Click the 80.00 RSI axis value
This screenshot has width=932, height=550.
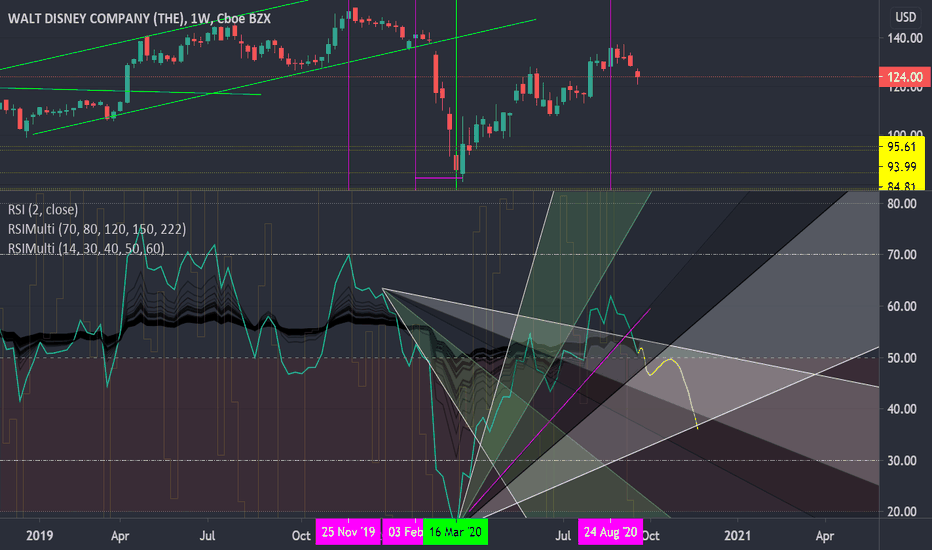[x=901, y=203]
